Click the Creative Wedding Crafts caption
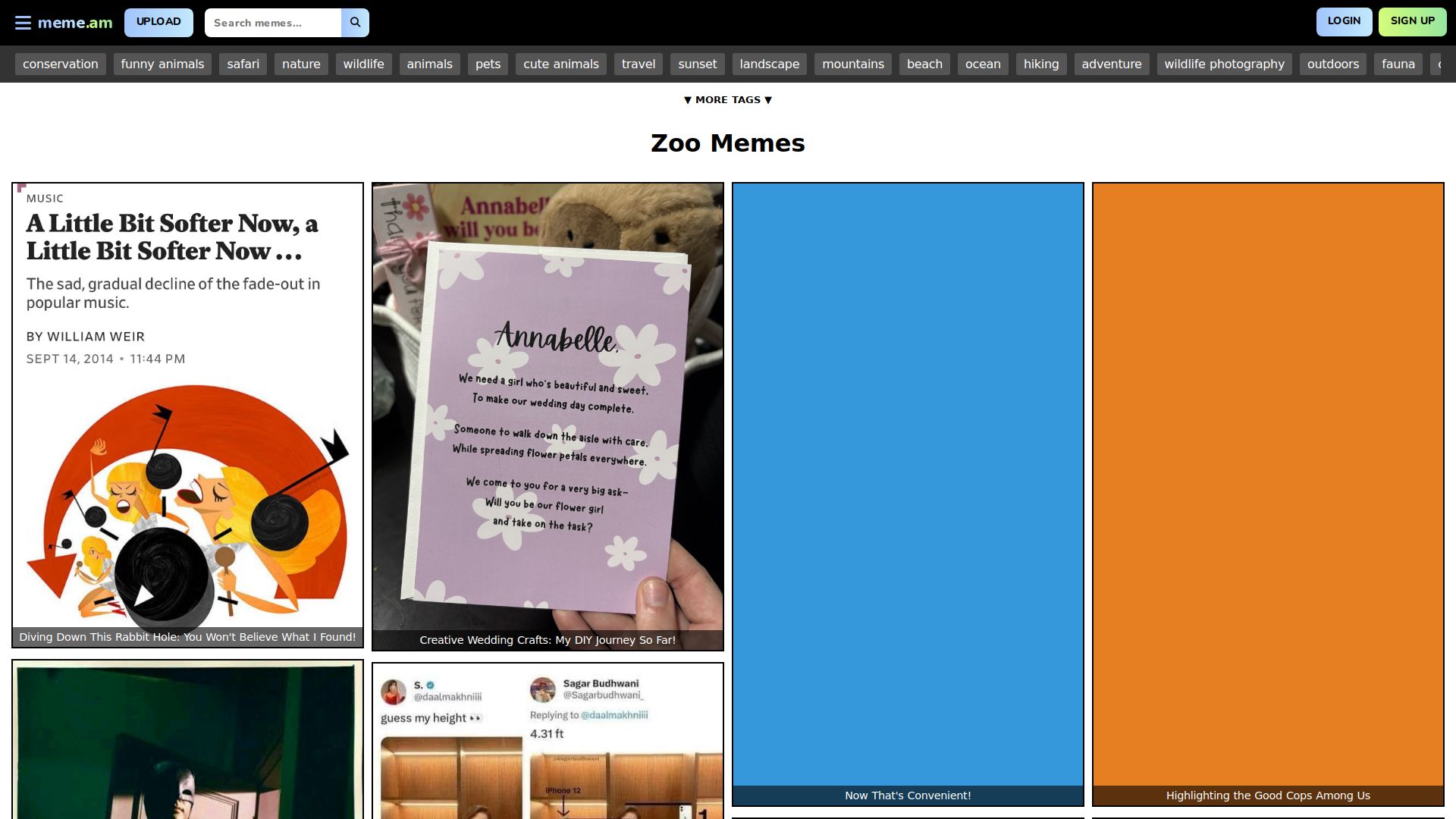The height and width of the screenshot is (819, 1456). point(548,640)
